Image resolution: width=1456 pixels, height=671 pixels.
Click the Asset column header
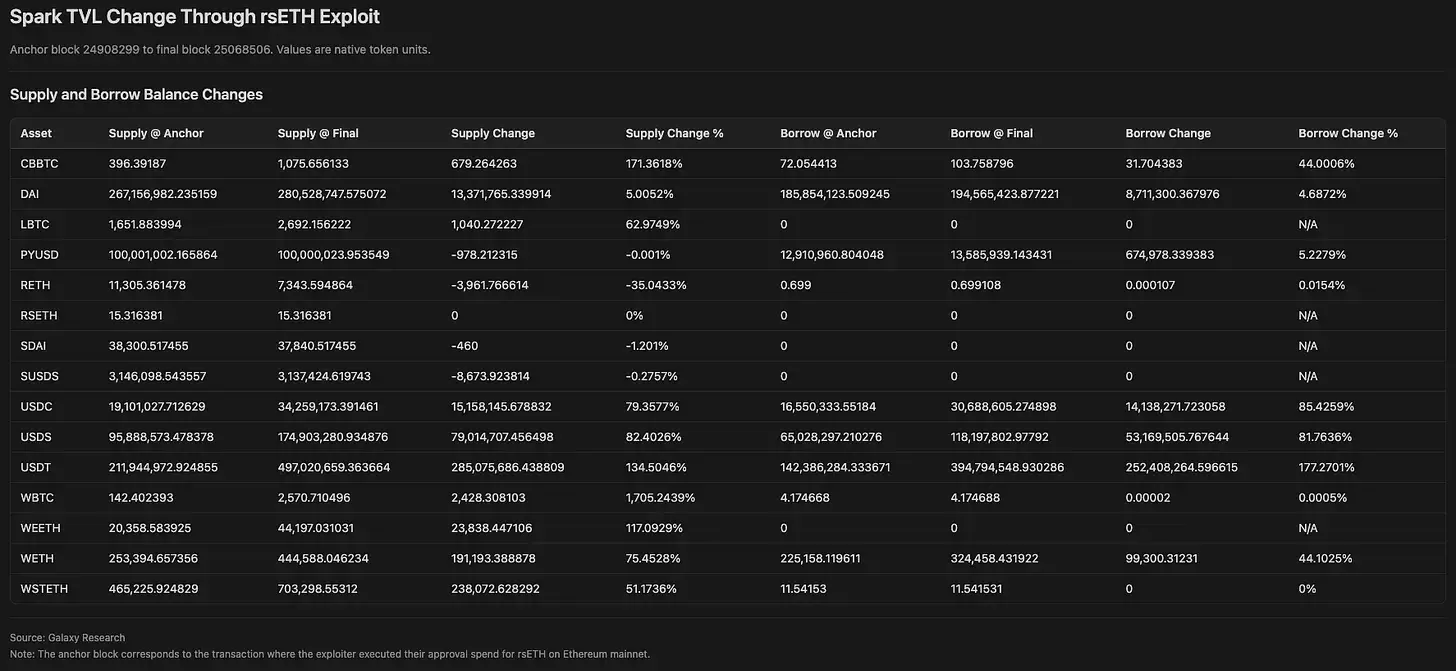(36, 133)
